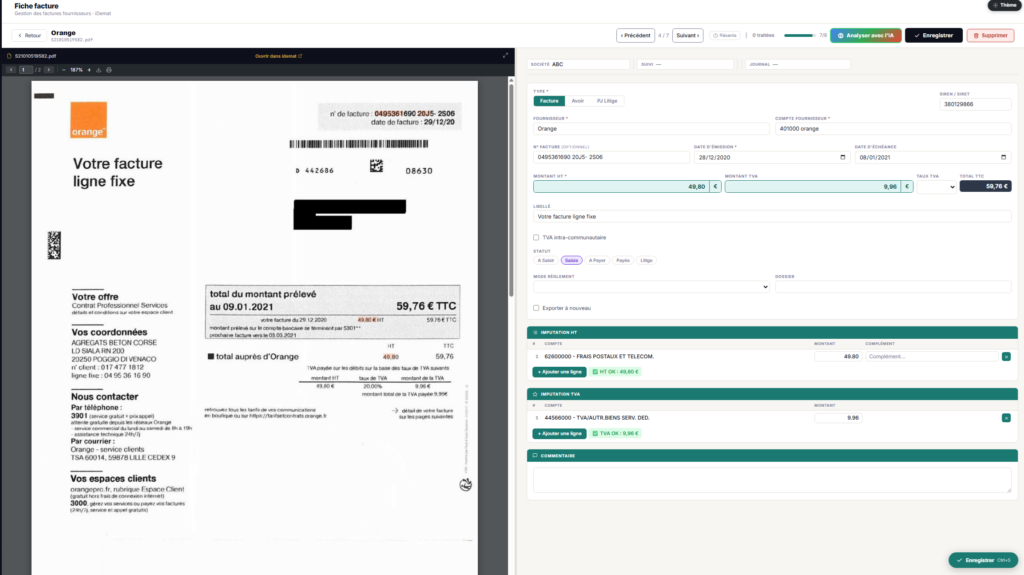
Task: Remove the 62600000 frais postaux imputation line
Action: click(1006, 357)
